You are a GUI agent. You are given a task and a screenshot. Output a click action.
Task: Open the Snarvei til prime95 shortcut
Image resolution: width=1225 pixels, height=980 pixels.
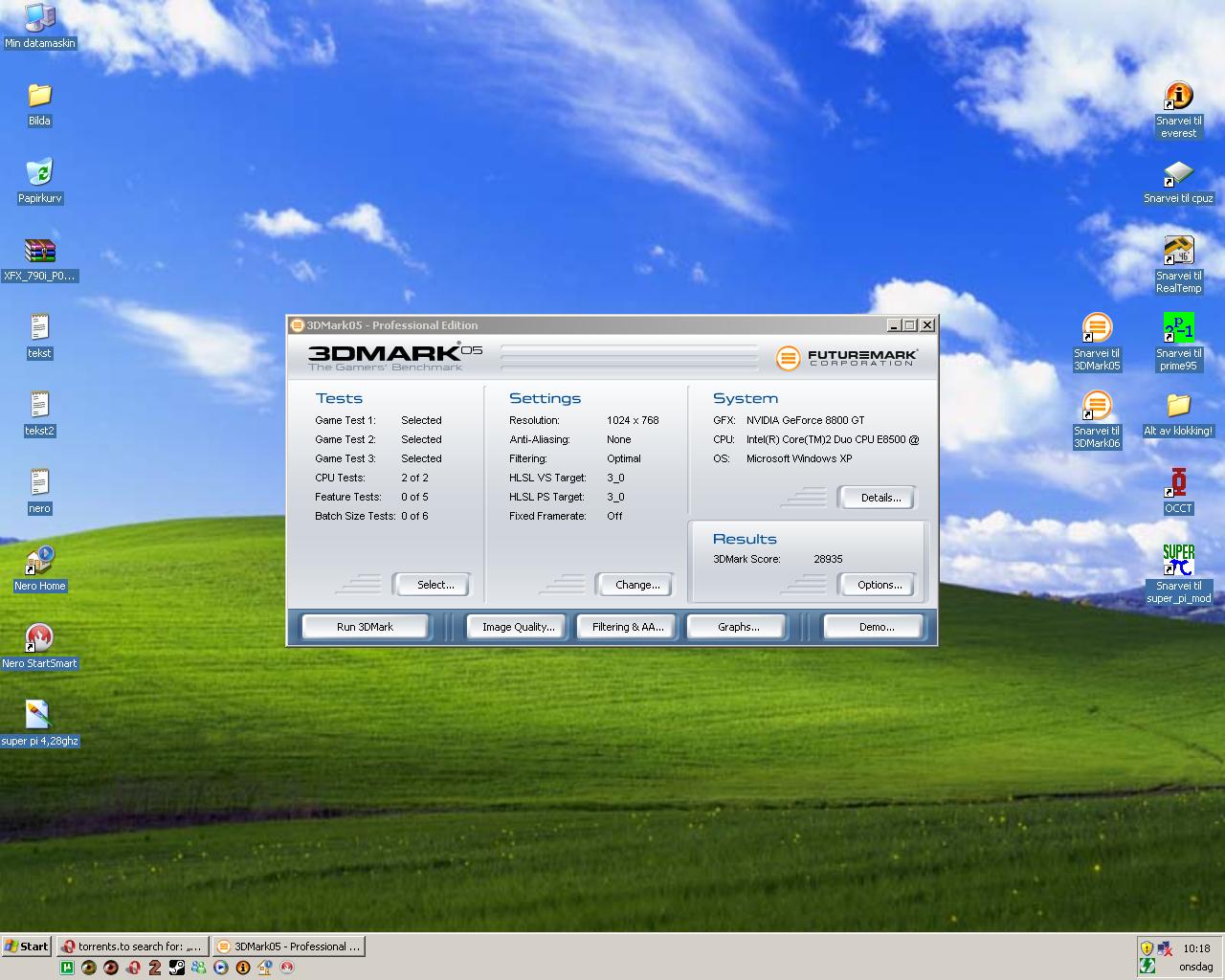[1178, 342]
